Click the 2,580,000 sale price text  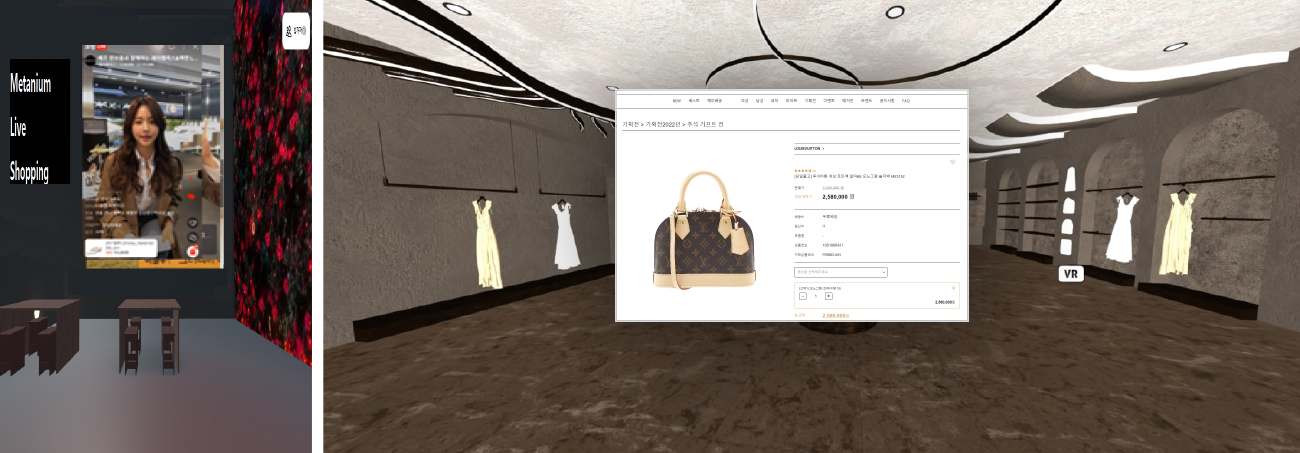tap(837, 197)
